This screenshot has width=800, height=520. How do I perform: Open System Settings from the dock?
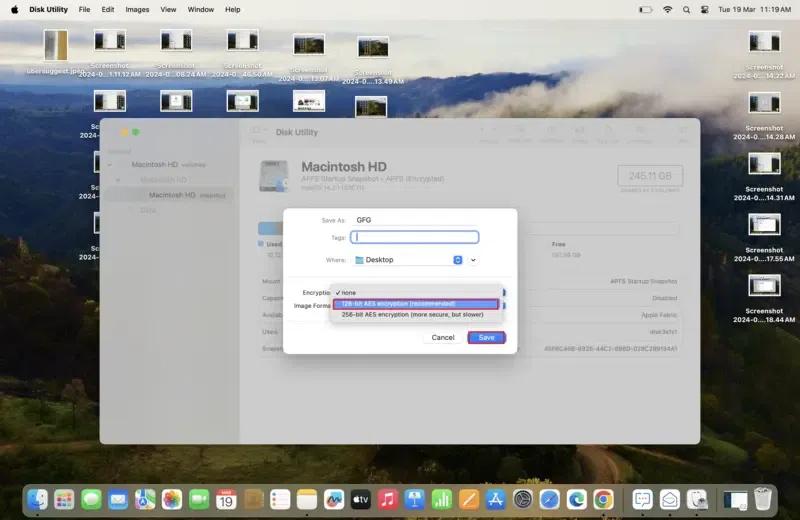click(522, 500)
